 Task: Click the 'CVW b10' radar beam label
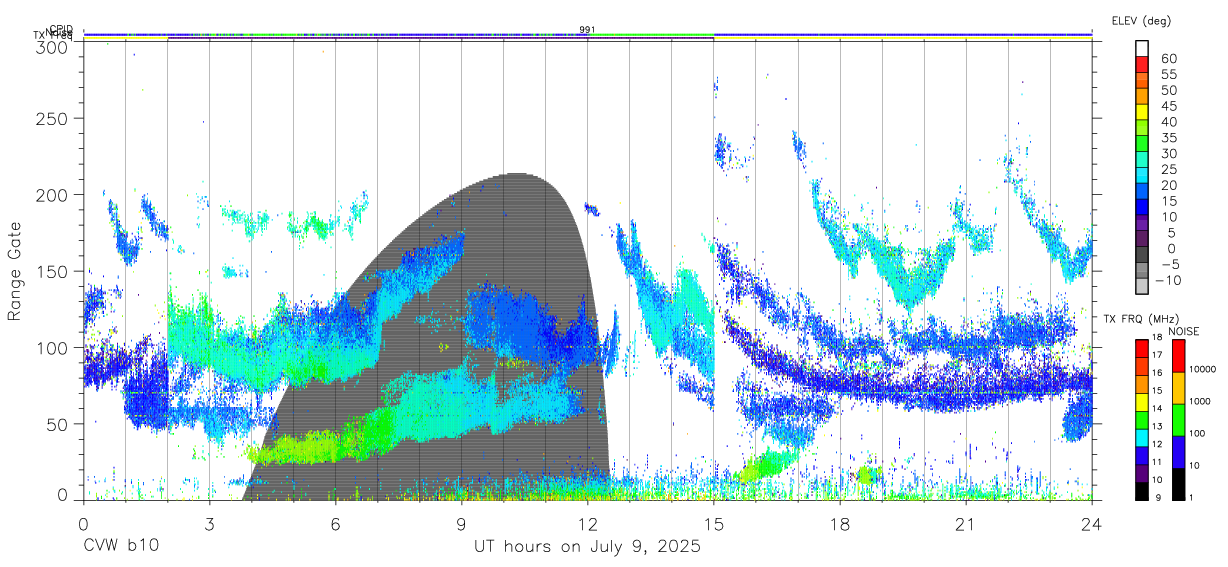pos(120,547)
